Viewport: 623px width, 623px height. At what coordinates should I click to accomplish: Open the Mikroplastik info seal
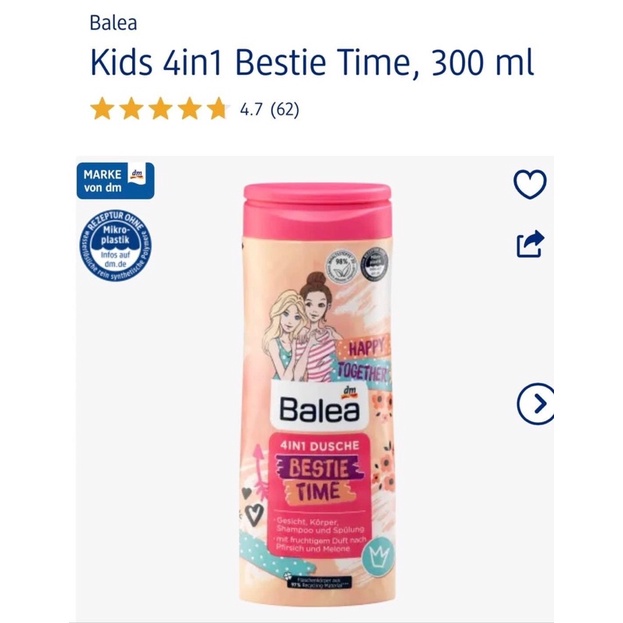[115, 245]
